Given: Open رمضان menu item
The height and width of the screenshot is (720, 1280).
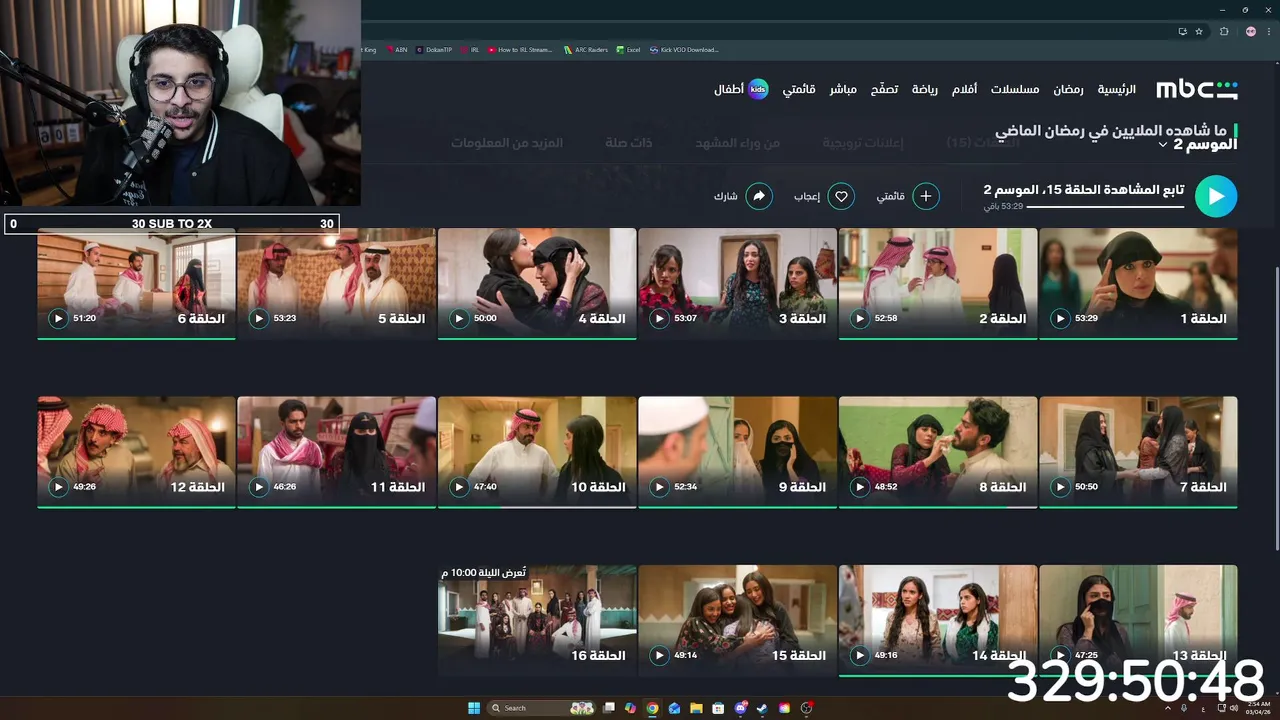Looking at the screenshot, I should pyautogui.click(x=1068, y=89).
